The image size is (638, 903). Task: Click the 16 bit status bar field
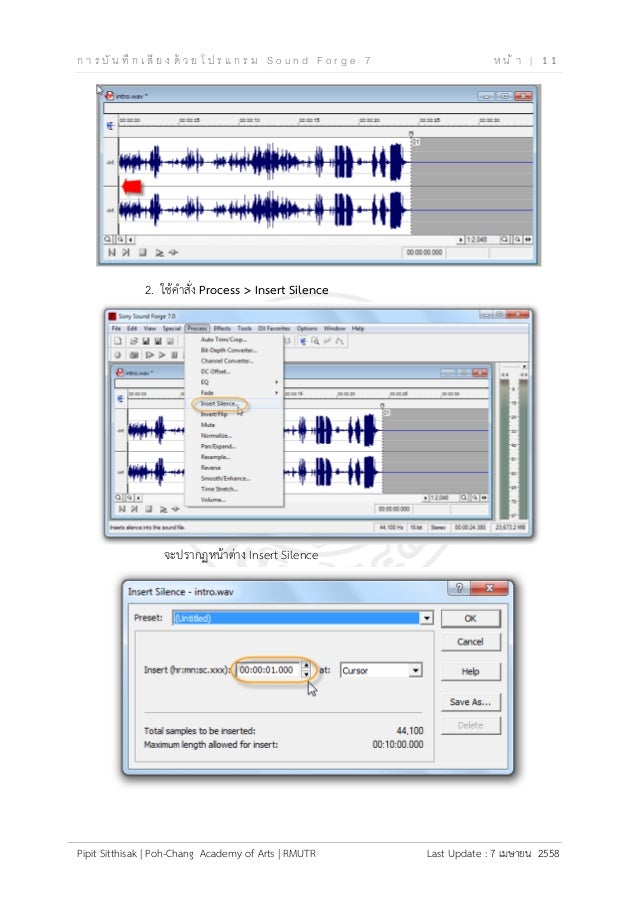click(x=416, y=527)
